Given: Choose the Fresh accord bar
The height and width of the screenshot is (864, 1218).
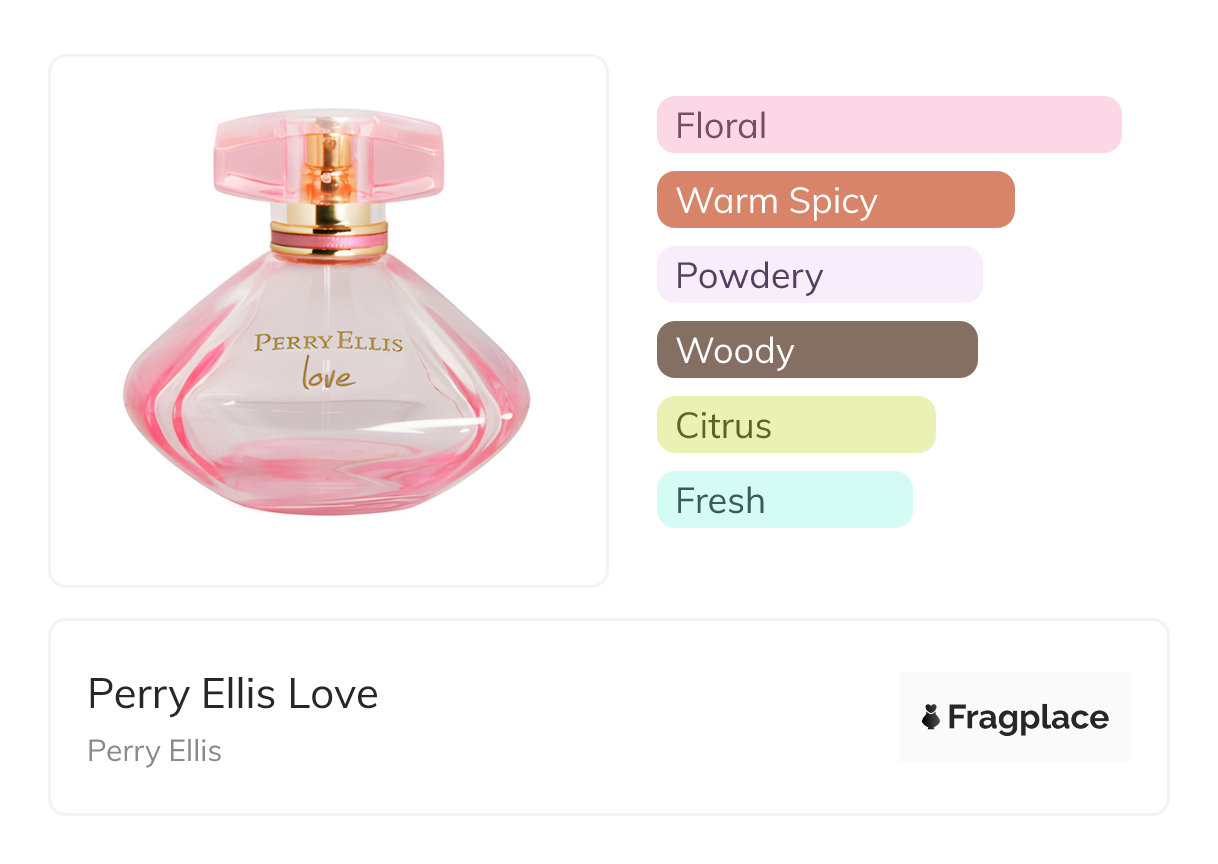Looking at the screenshot, I should 784,500.
